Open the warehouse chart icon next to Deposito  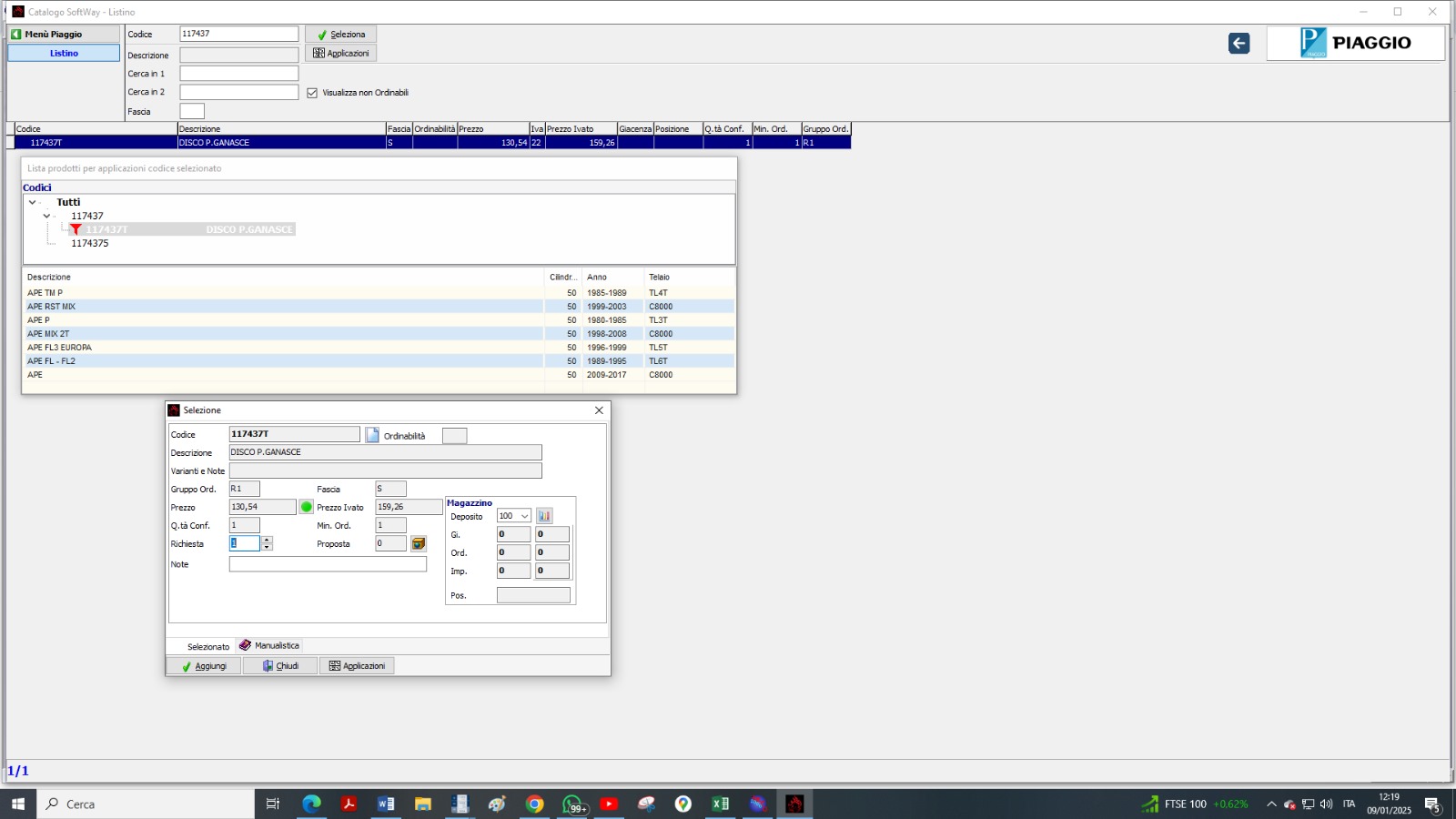point(544,516)
